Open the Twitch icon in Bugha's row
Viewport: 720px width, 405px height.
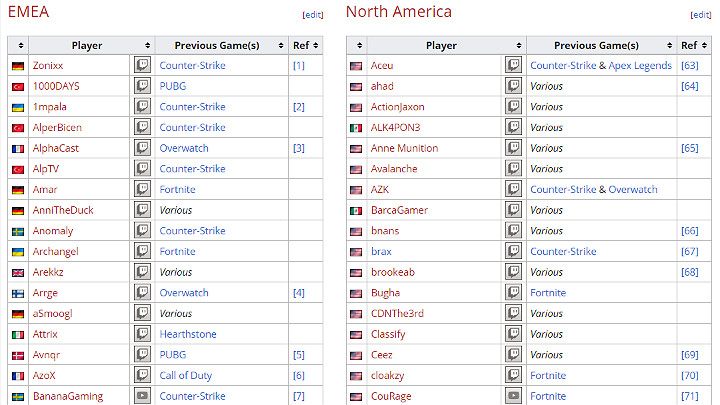click(513, 293)
